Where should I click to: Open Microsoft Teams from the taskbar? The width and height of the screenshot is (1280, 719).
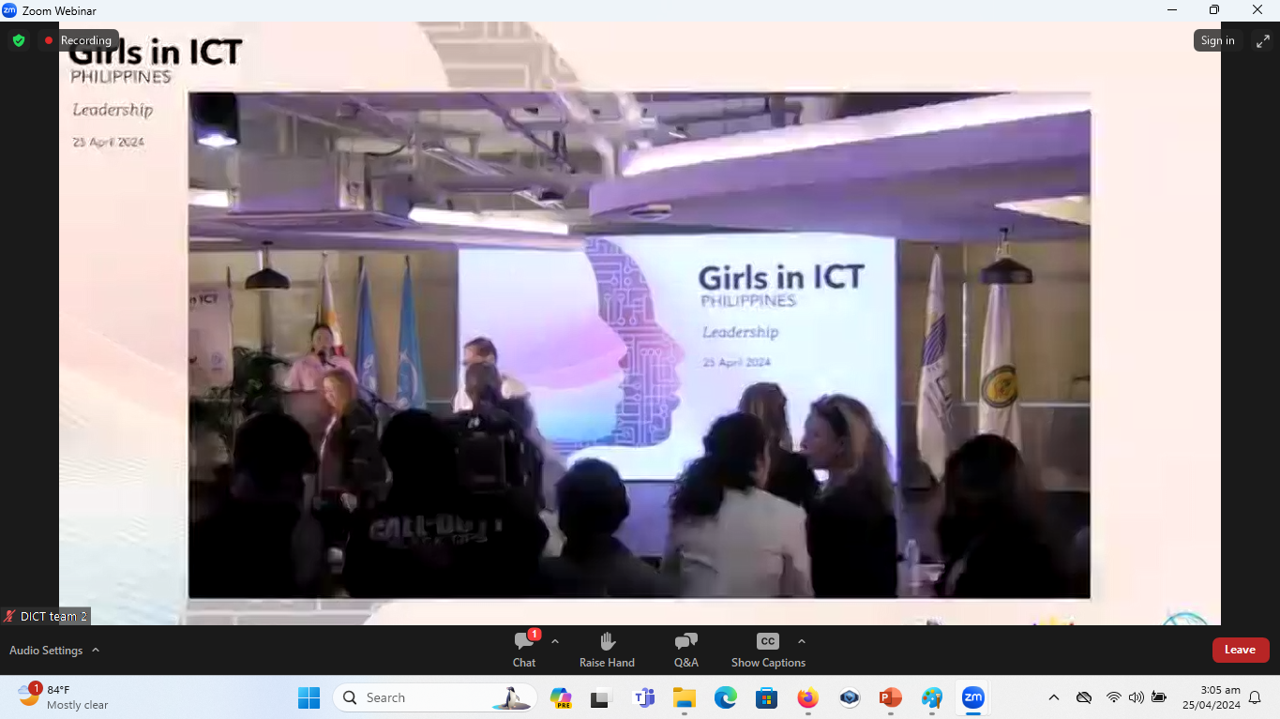644,698
